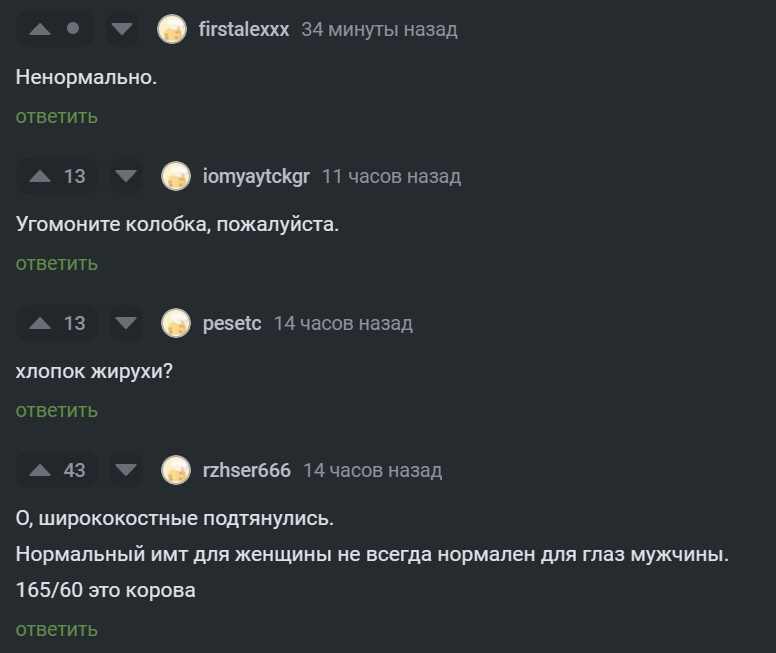Upvote the comment by firstalexxx

tap(40, 30)
